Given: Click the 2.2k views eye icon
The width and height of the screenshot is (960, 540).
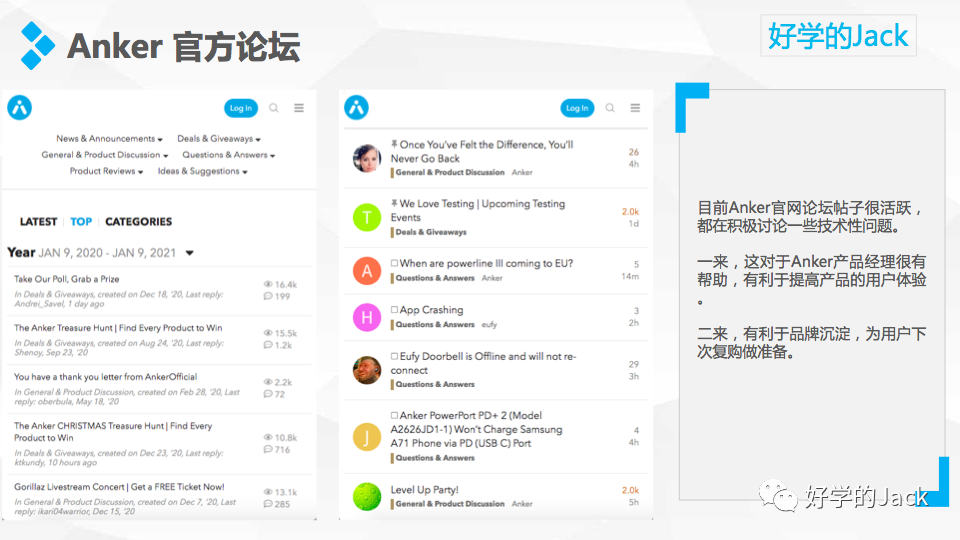Looking at the screenshot, I should coord(268,382).
